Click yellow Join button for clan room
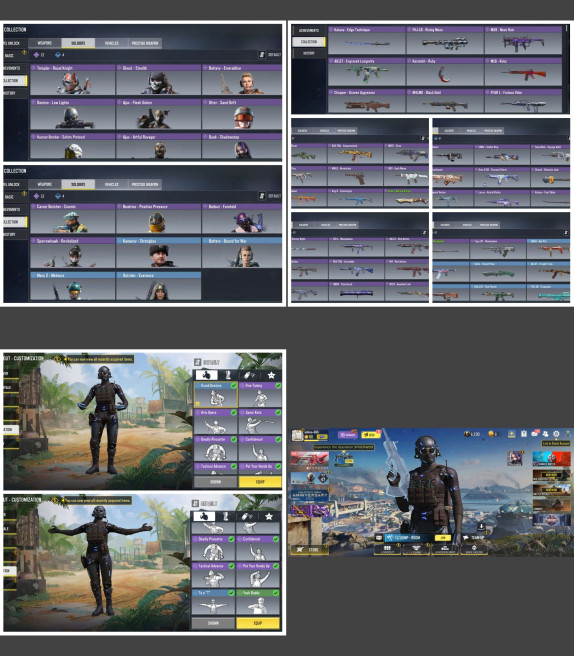 [443, 538]
